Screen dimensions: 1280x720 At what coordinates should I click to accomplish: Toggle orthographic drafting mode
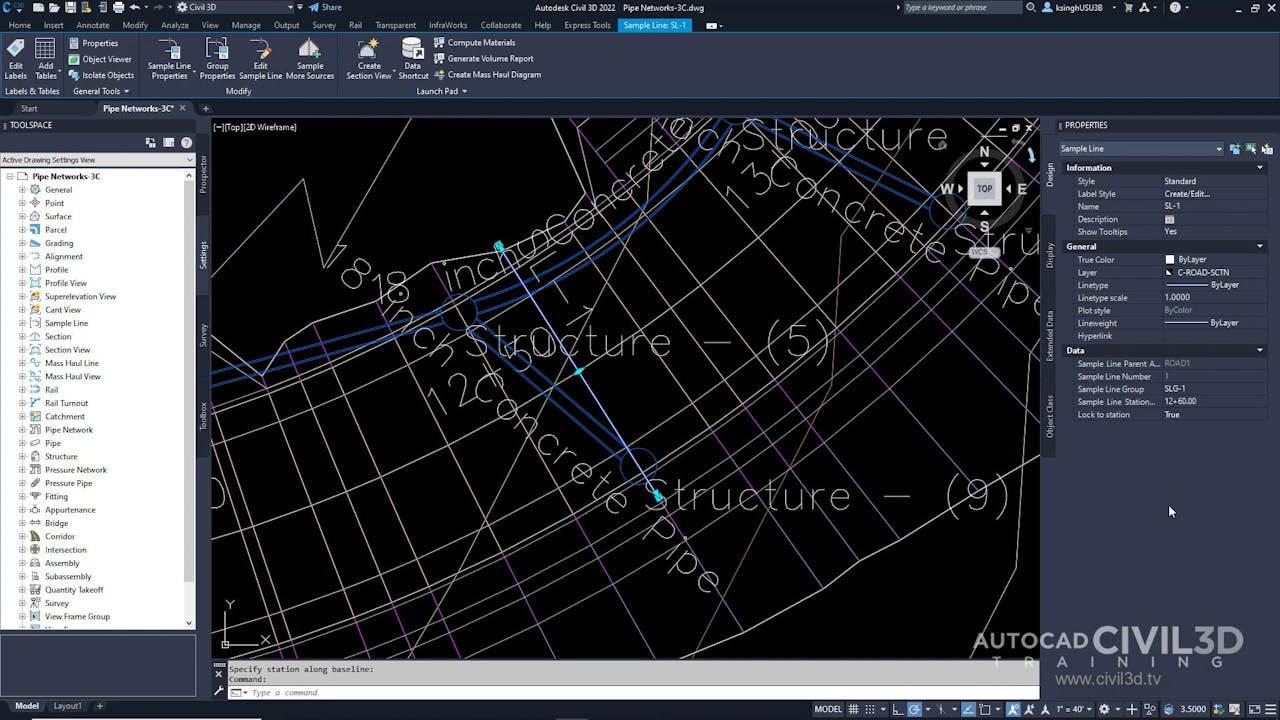899,710
